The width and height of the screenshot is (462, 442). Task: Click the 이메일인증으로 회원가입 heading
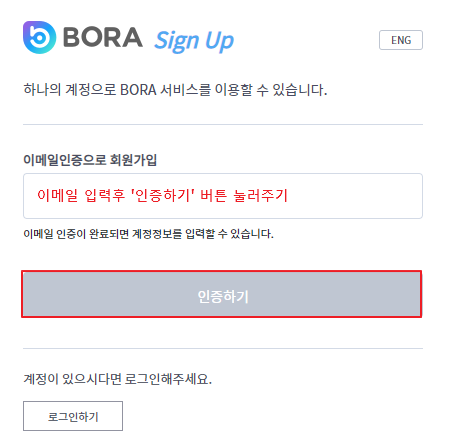pyautogui.click(x=90, y=160)
